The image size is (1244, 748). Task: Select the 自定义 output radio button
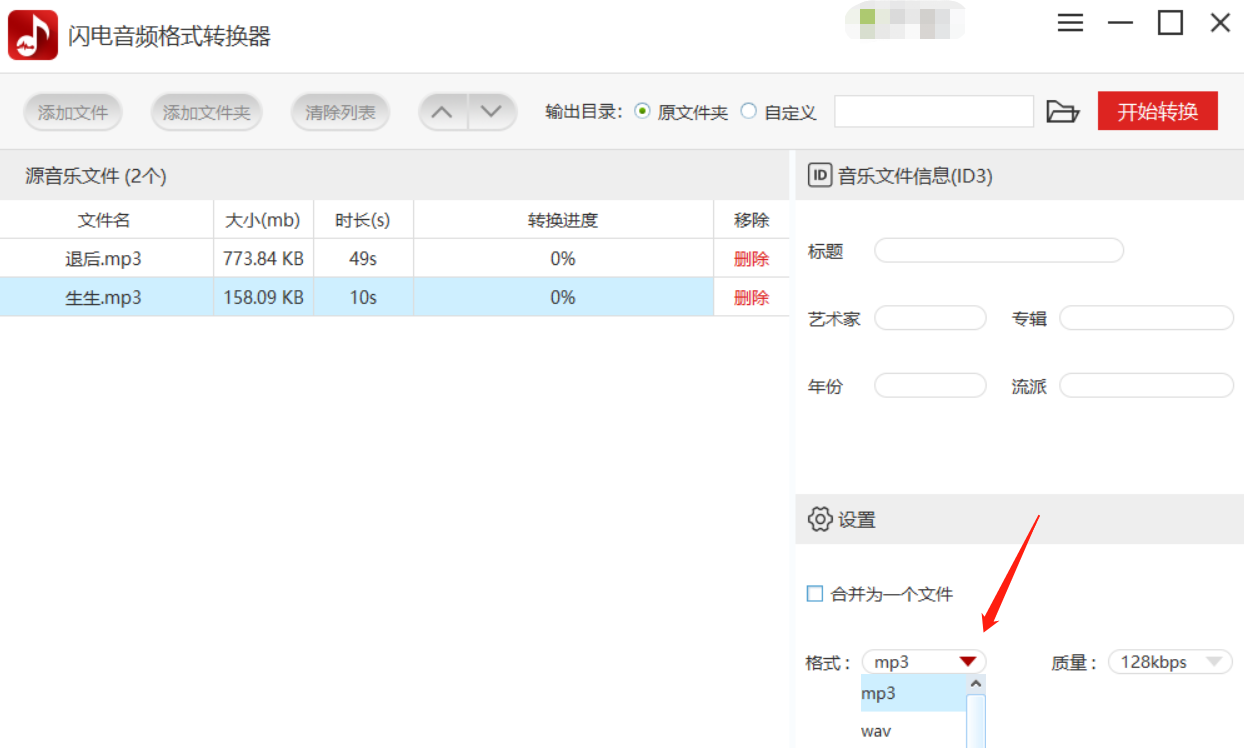click(x=748, y=111)
